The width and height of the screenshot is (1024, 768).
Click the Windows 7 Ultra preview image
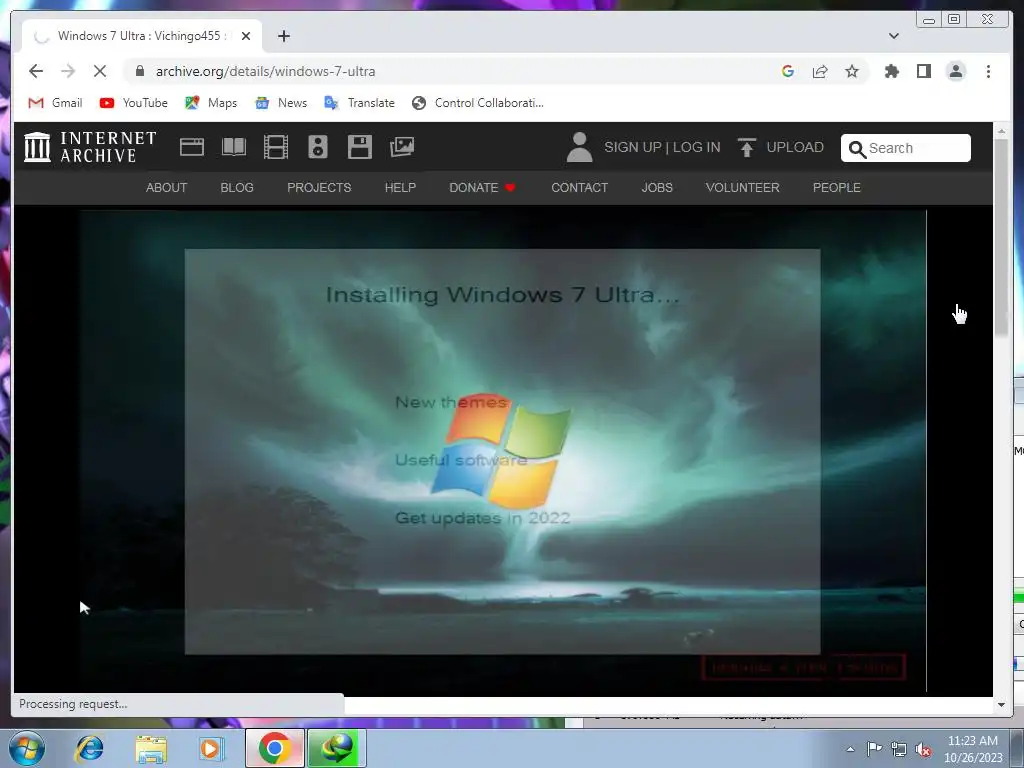pyautogui.click(x=503, y=451)
